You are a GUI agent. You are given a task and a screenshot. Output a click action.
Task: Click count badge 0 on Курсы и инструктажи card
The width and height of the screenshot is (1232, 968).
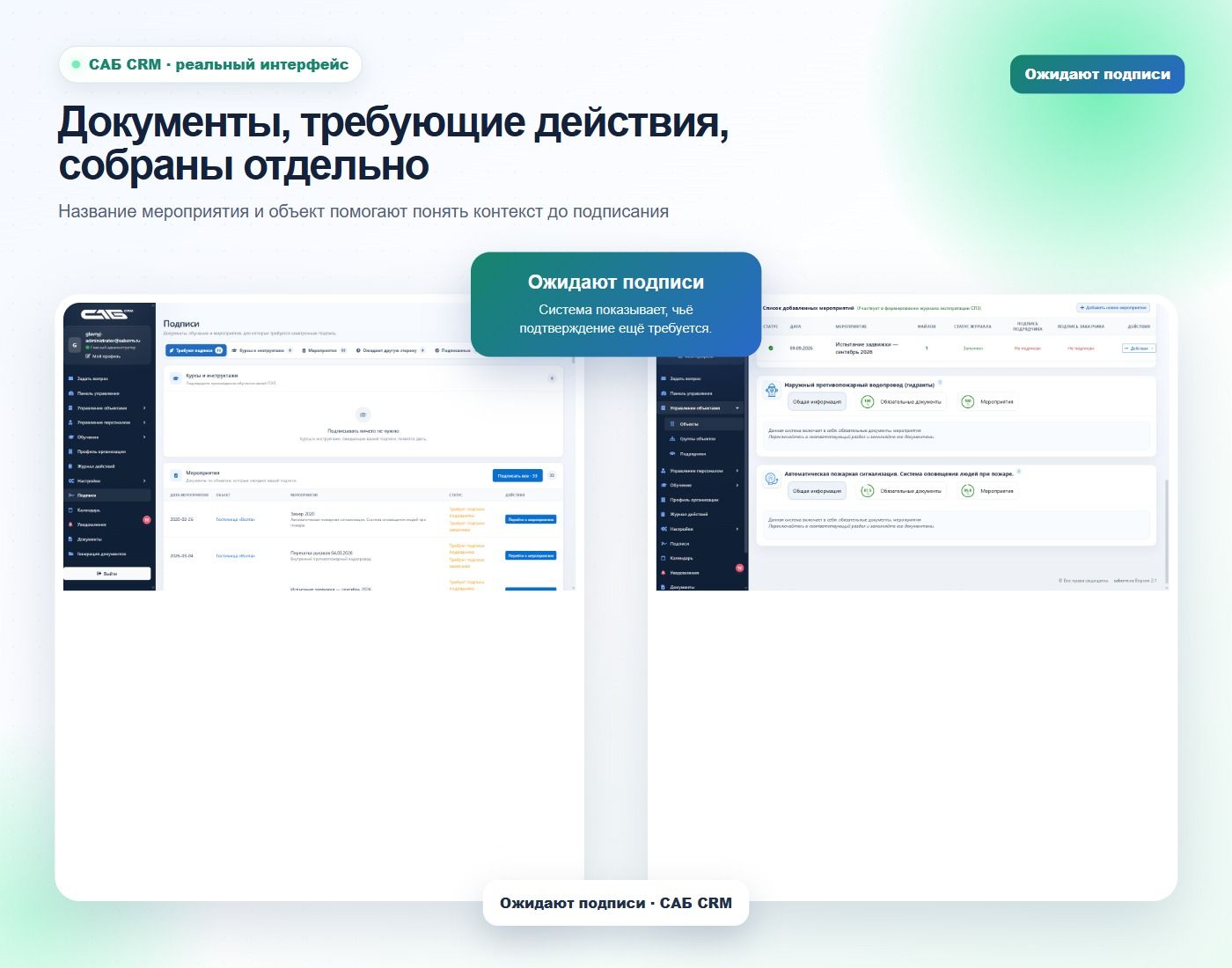point(552,378)
